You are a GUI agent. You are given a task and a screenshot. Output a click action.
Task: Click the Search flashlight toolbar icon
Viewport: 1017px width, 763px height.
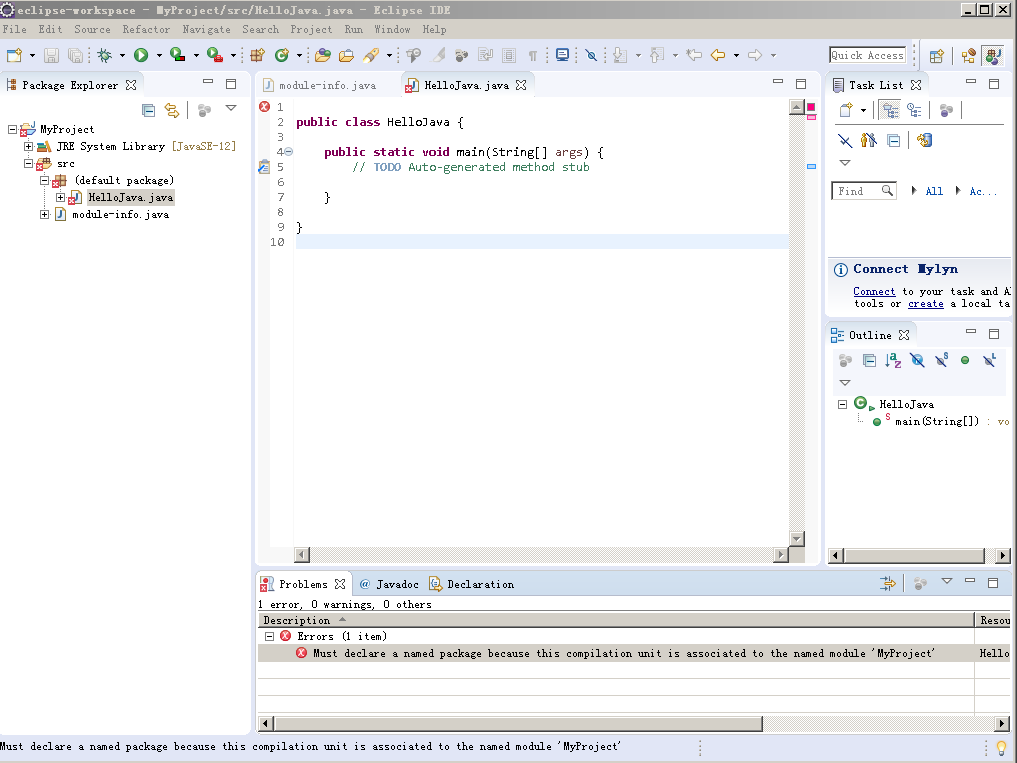[371, 55]
